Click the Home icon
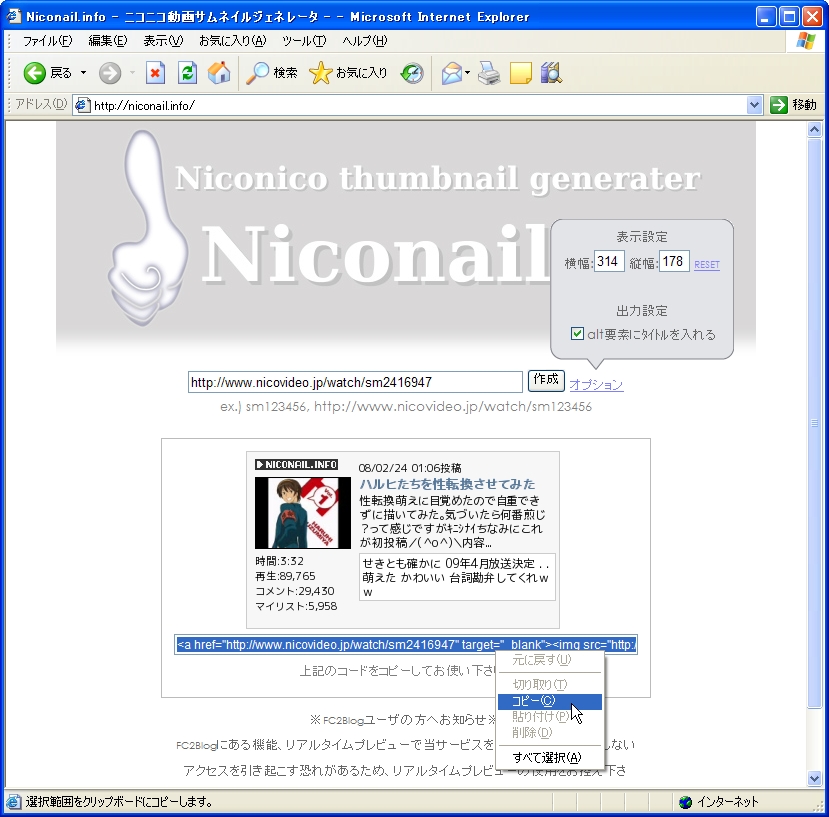 (x=219, y=73)
